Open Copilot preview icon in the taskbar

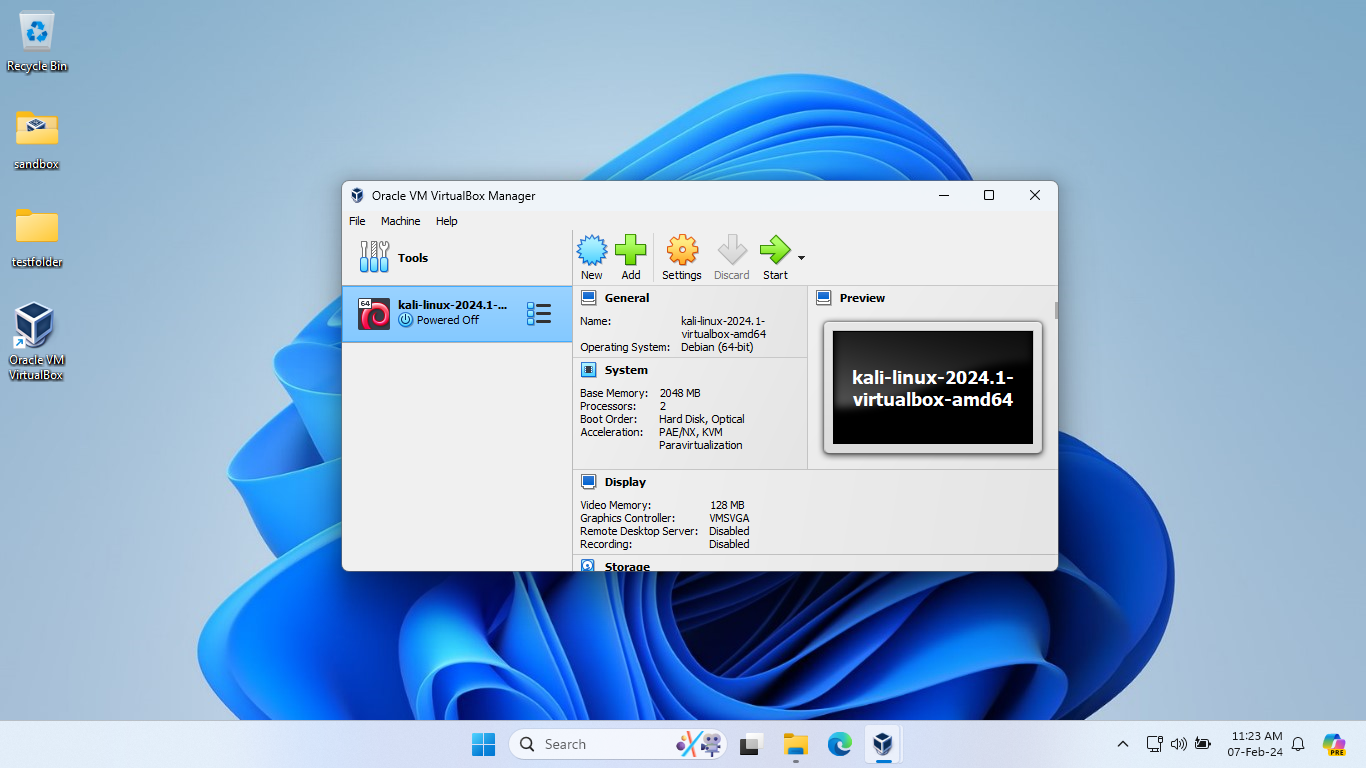[x=1333, y=744]
